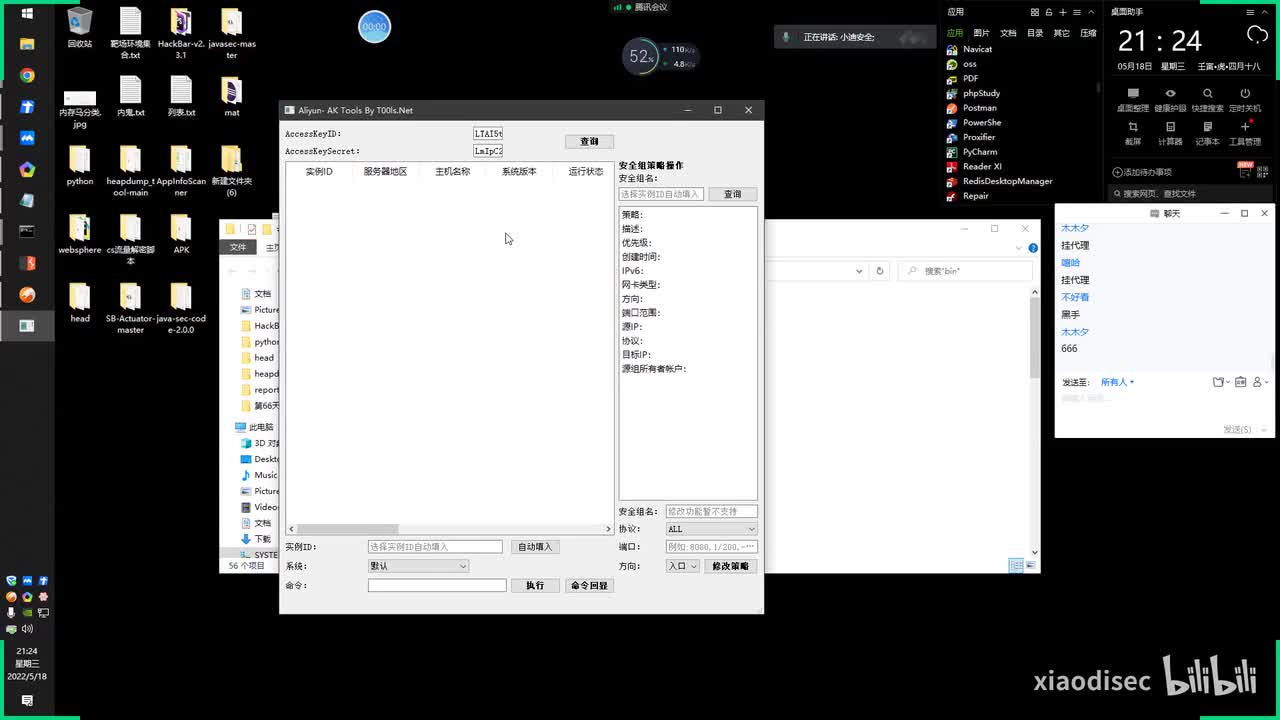Open the 系统 dropdown set to 默认
Screen dimensions: 1280x720
pyautogui.click(x=418, y=566)
